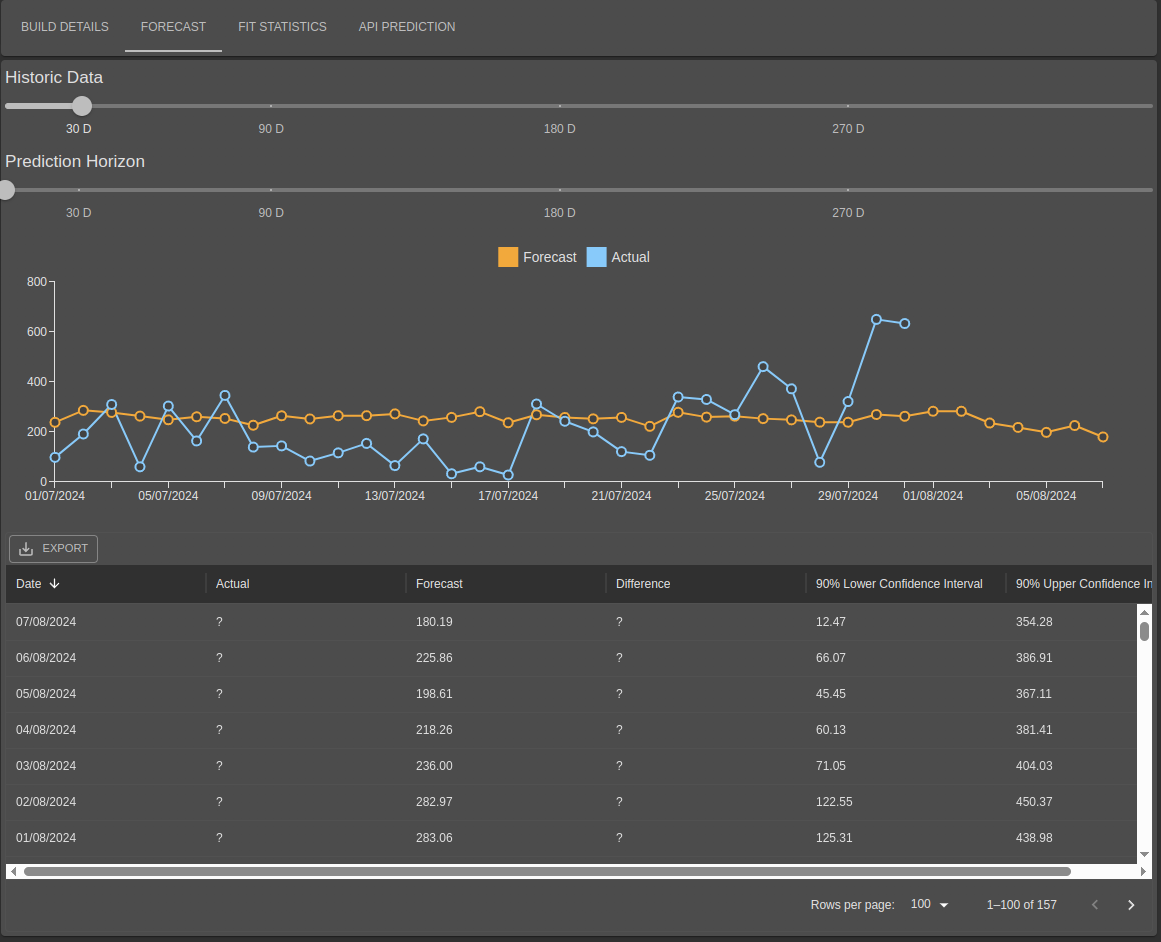Click the forecast value 198.61
Image resolution: width=1161 pixels, height=942 pixels.
click(x=434, y=694)
